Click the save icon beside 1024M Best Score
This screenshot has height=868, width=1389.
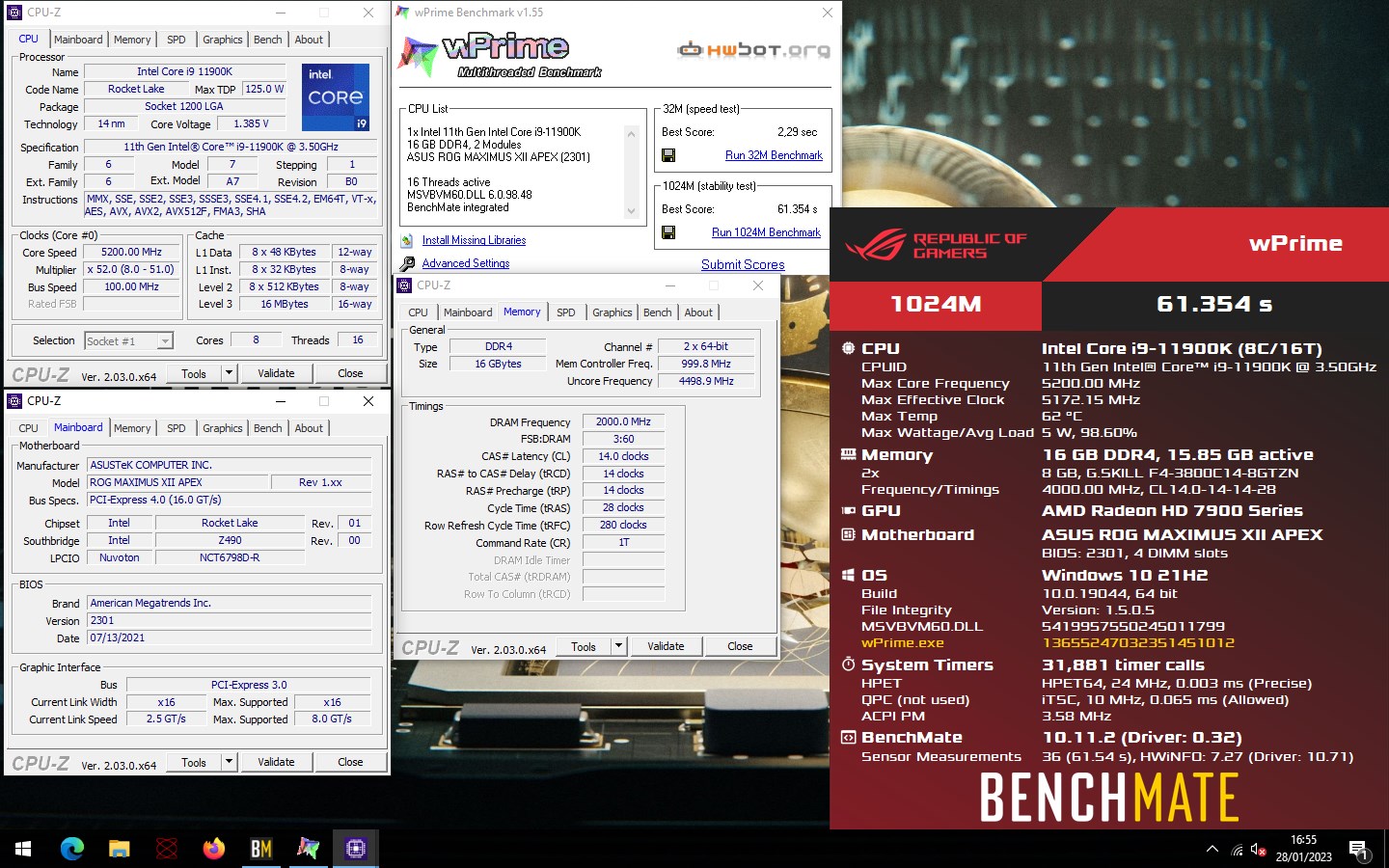pos(668,232)
